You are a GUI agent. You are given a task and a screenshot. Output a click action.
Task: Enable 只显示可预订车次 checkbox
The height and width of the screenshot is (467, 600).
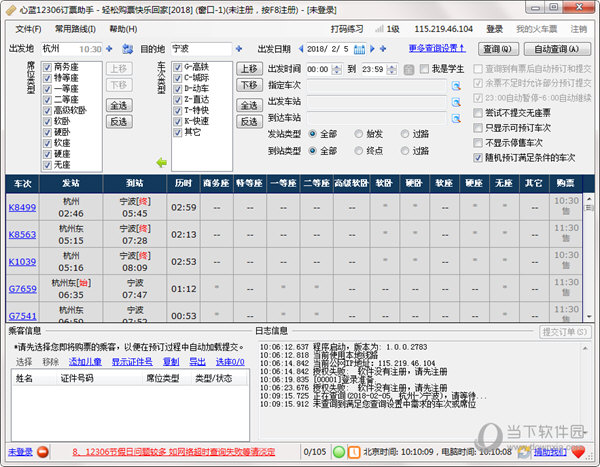478,128
